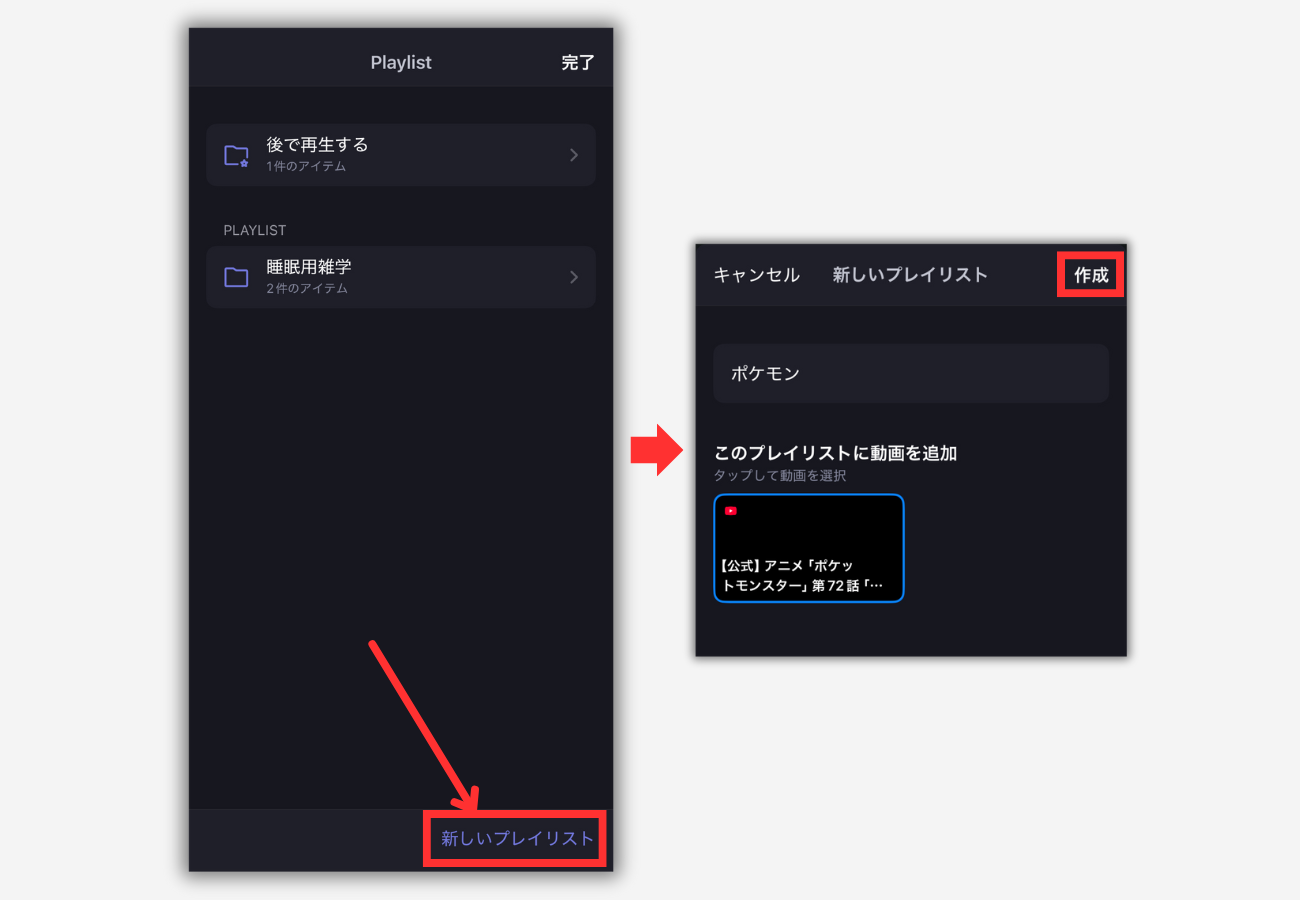Viewport: 1300px width, 900px height.
Task: Expand 睡眠用雑学 using its chevron
Action: [573, 277]
